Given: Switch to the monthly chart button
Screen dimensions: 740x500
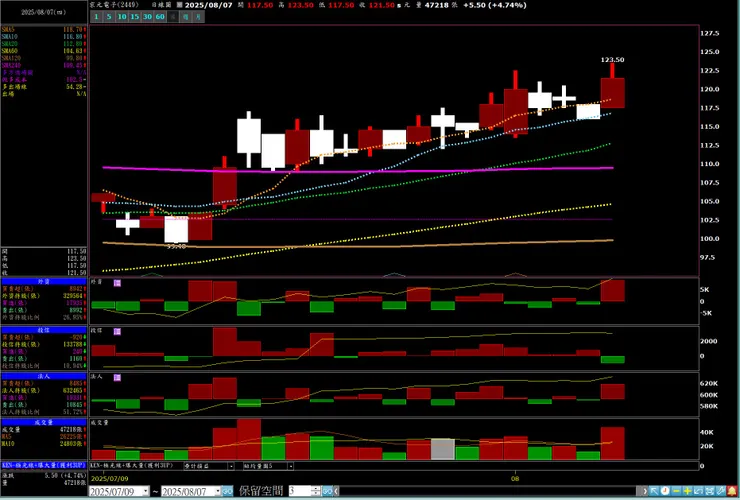Looking at the screenshot, I should [198, 17].
